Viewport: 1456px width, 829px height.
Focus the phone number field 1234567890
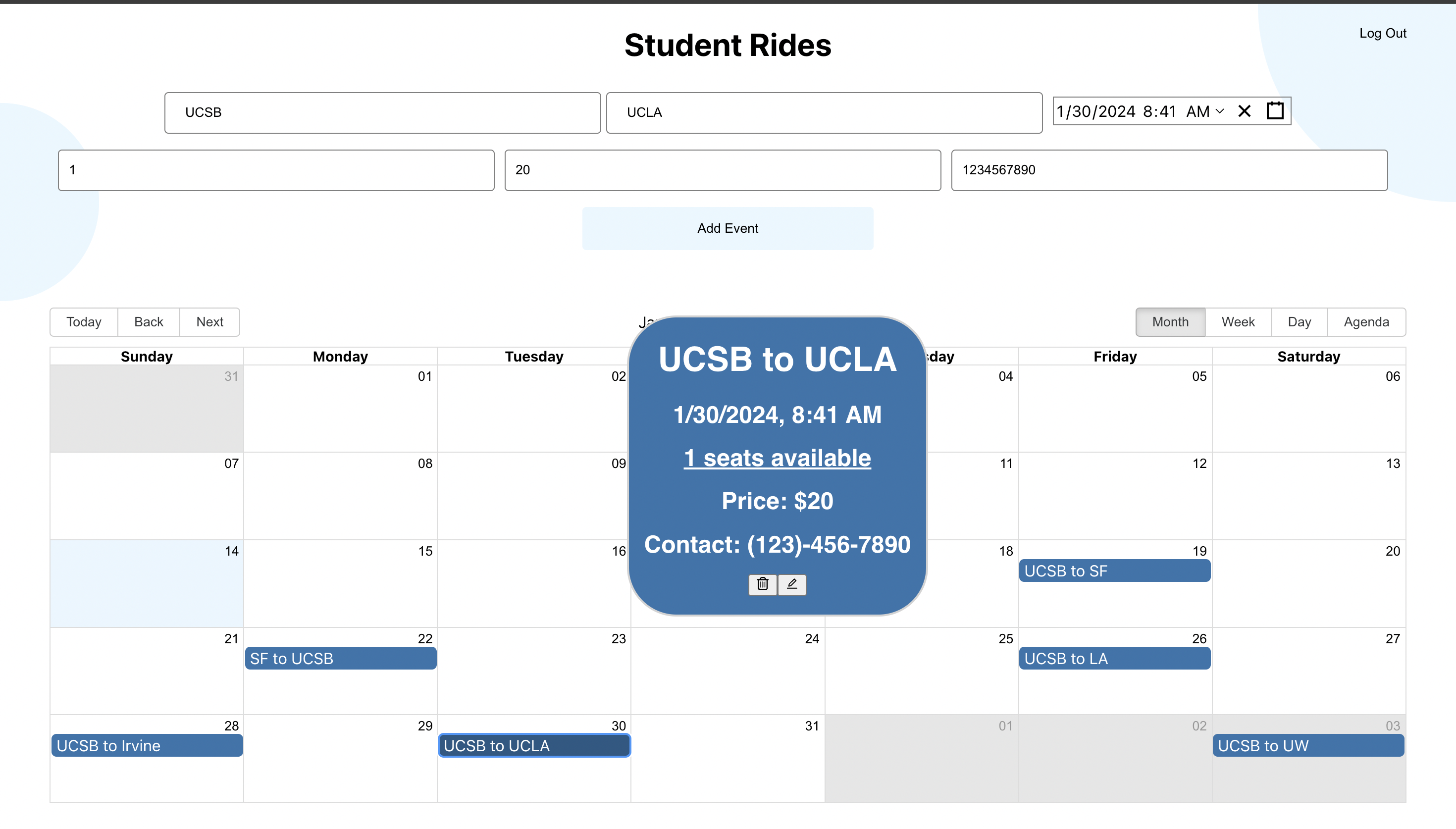(1169, 170)
